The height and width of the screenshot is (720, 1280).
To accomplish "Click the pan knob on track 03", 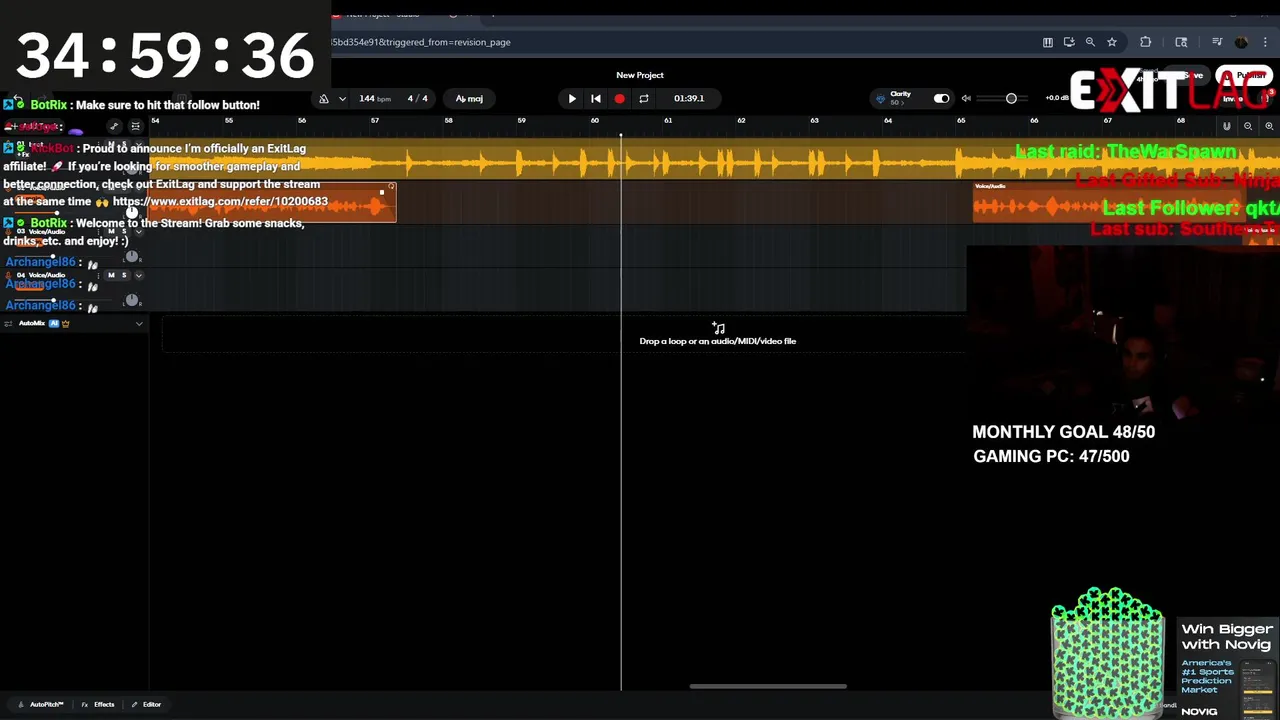I will (x=131, y=257).
